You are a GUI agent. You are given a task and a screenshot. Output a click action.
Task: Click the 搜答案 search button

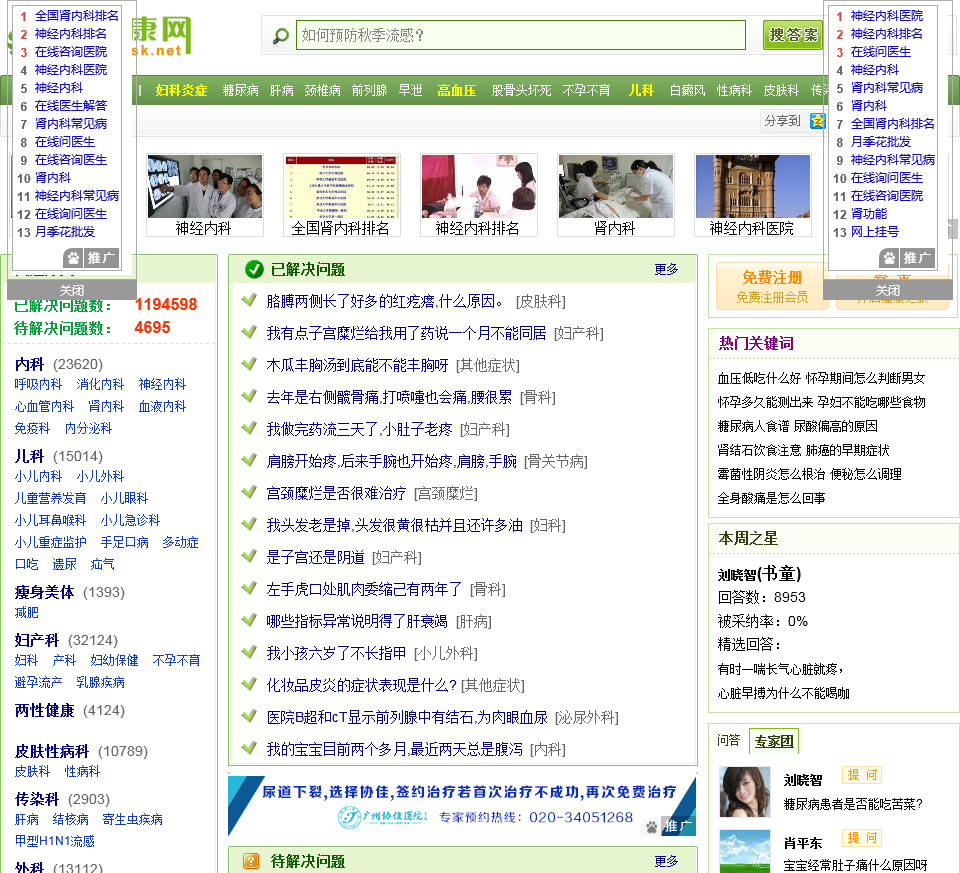click(x=793, y=35)
